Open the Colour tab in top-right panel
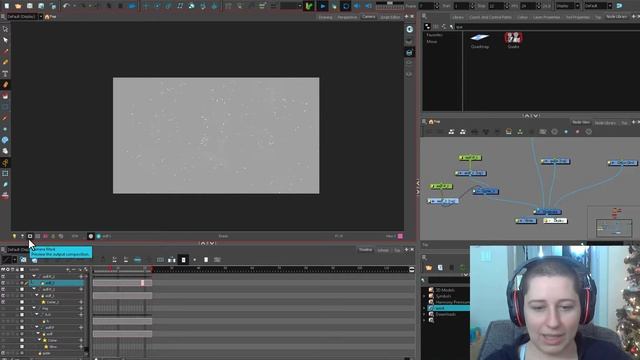Image resolution: width=640 pixels, height=360 pixels. 522,17
